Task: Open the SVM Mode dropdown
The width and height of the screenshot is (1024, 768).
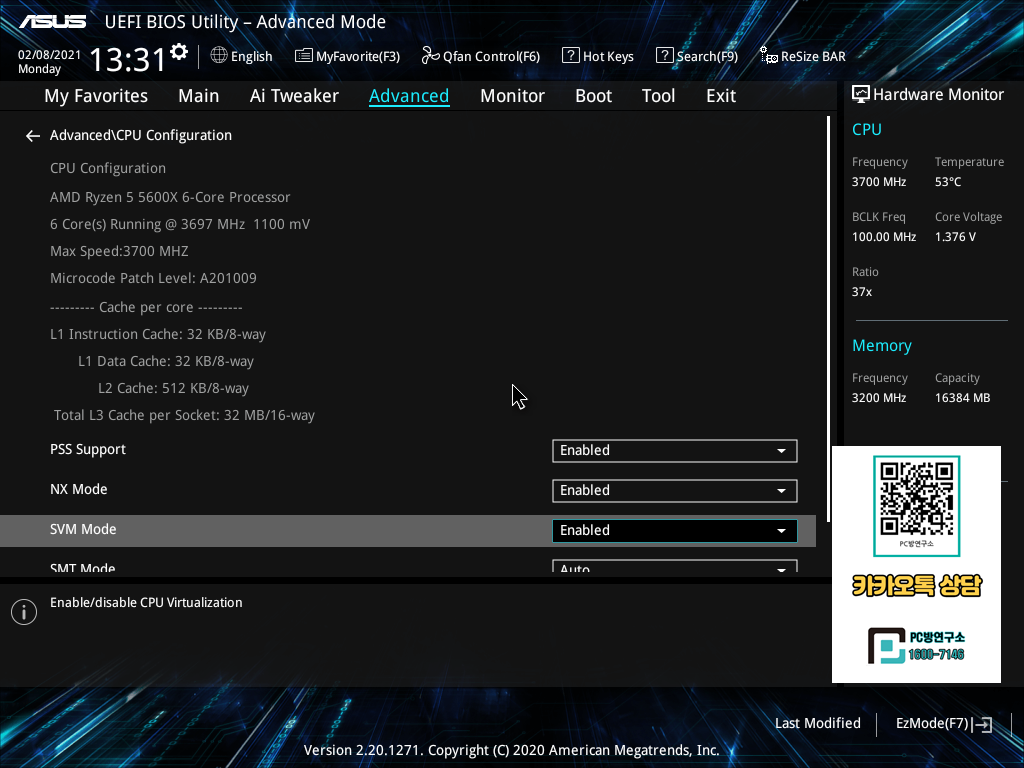Action: [x=675, y=530]
